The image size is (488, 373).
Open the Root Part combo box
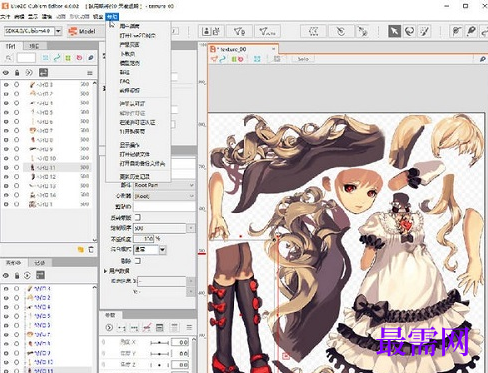[x=164, y=185]
